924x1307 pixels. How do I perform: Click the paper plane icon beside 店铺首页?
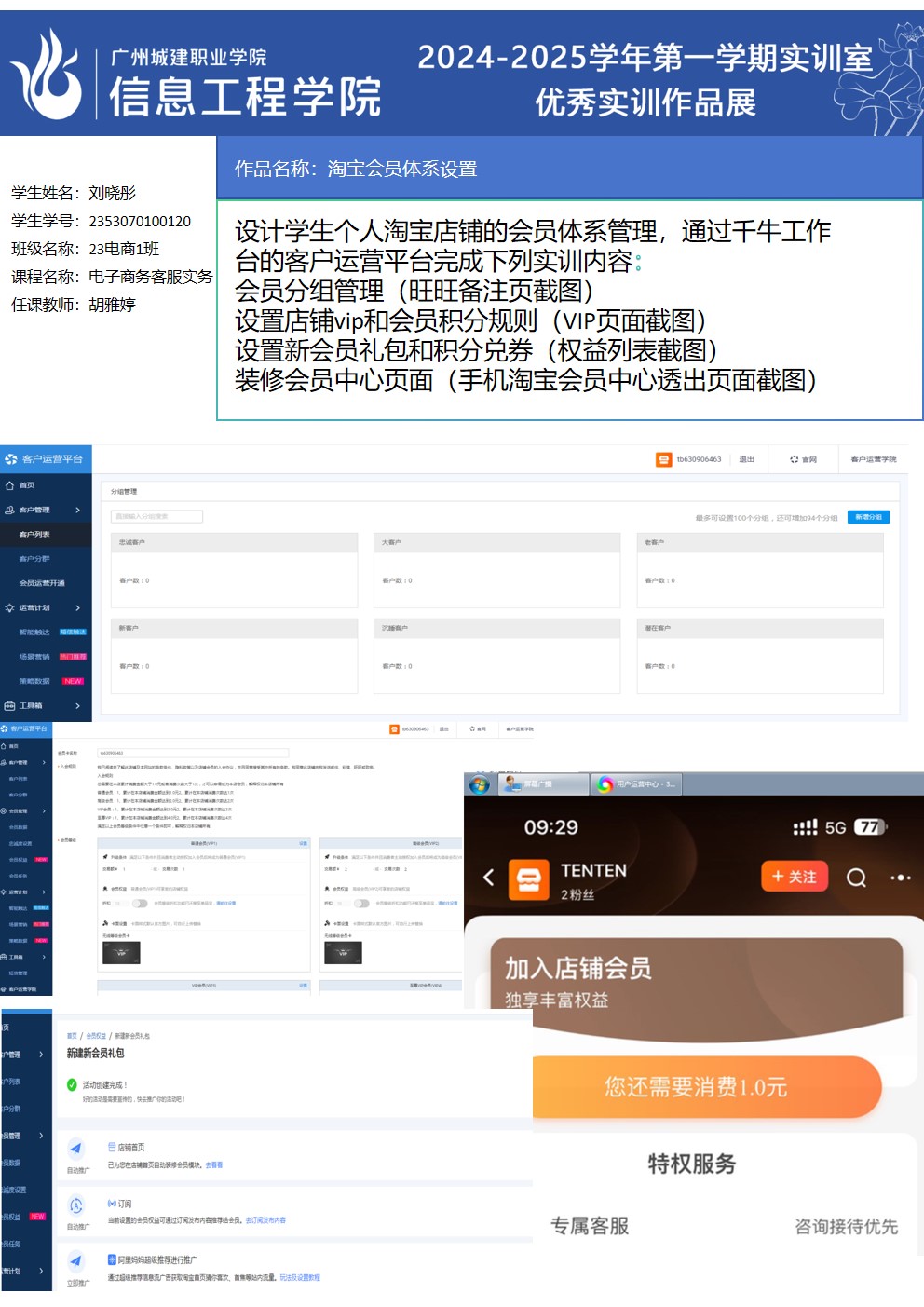76,1149
